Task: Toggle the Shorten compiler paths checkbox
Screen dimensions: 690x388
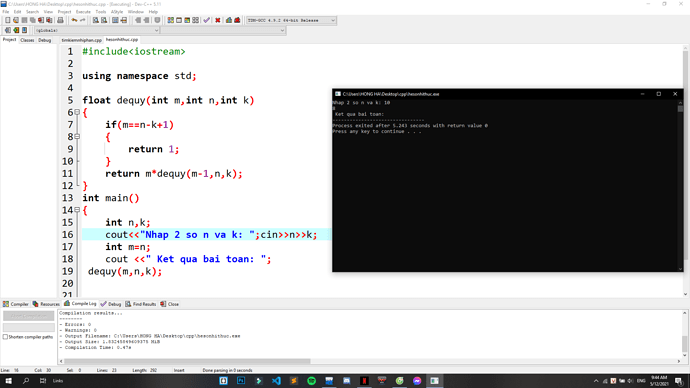Action: (5, 337)
